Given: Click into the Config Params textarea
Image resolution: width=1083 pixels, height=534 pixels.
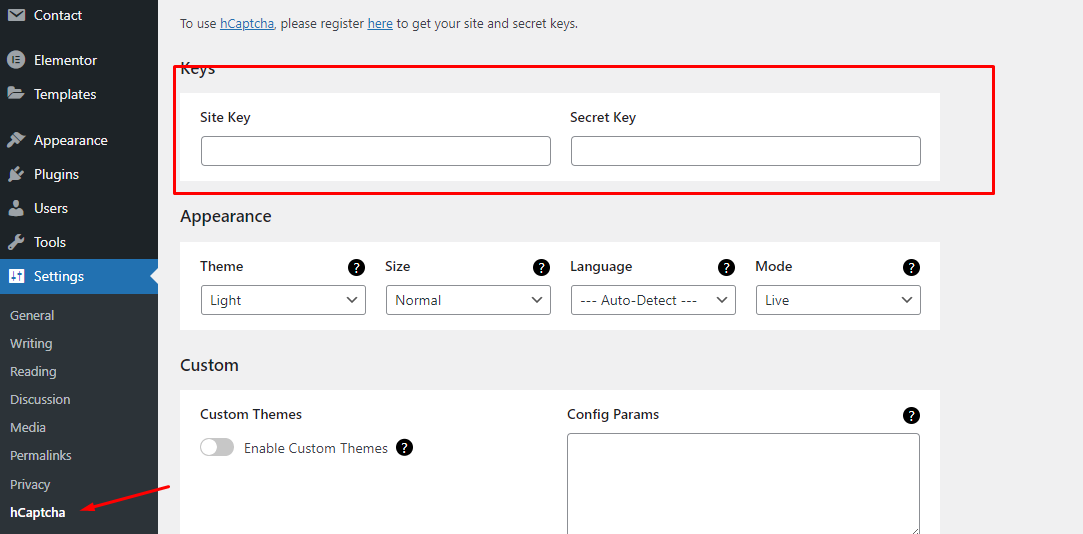Looking at the screenshot, I should tap(743, 484).
